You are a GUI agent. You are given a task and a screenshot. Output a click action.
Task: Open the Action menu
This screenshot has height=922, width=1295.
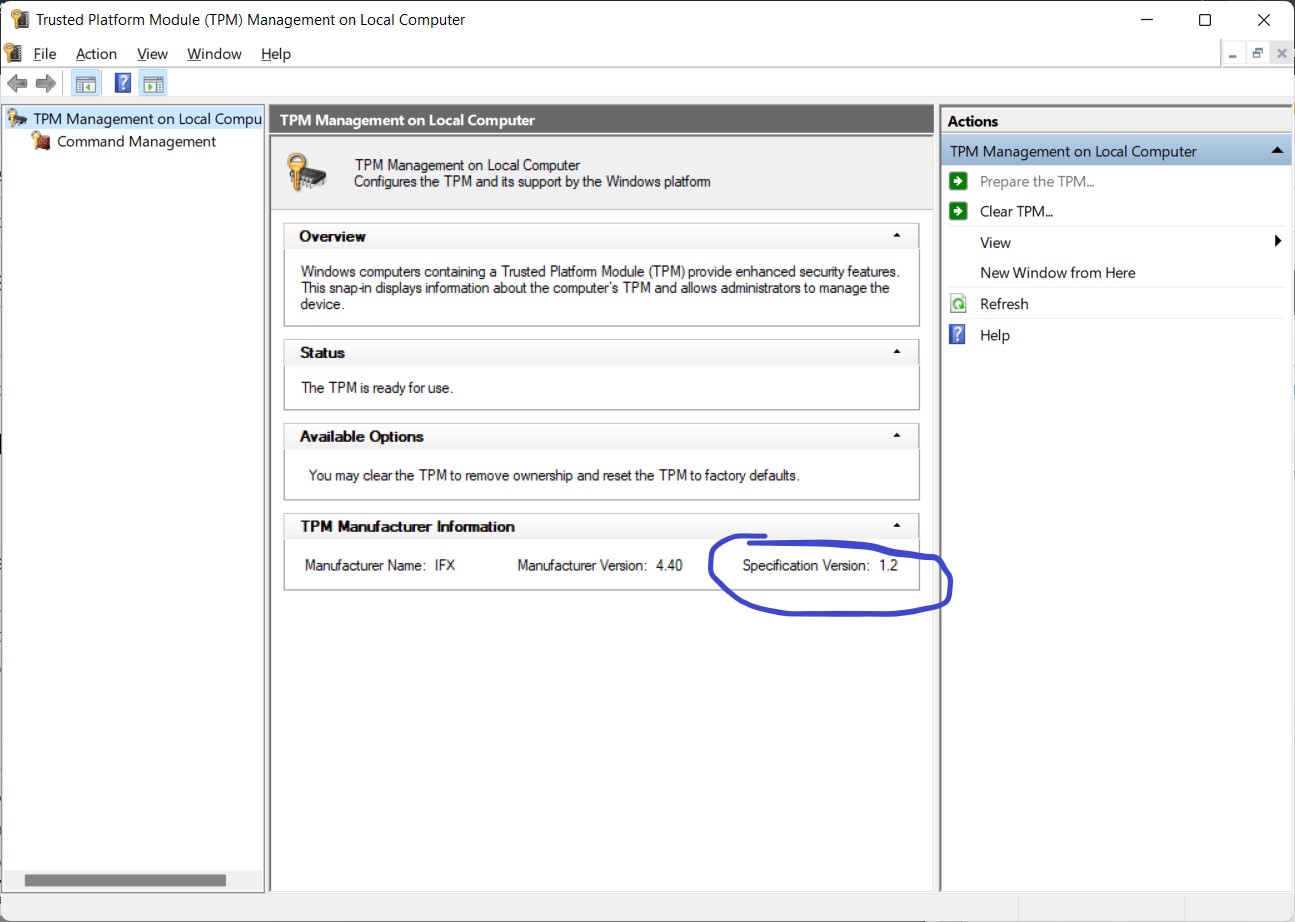coord(96,54)
